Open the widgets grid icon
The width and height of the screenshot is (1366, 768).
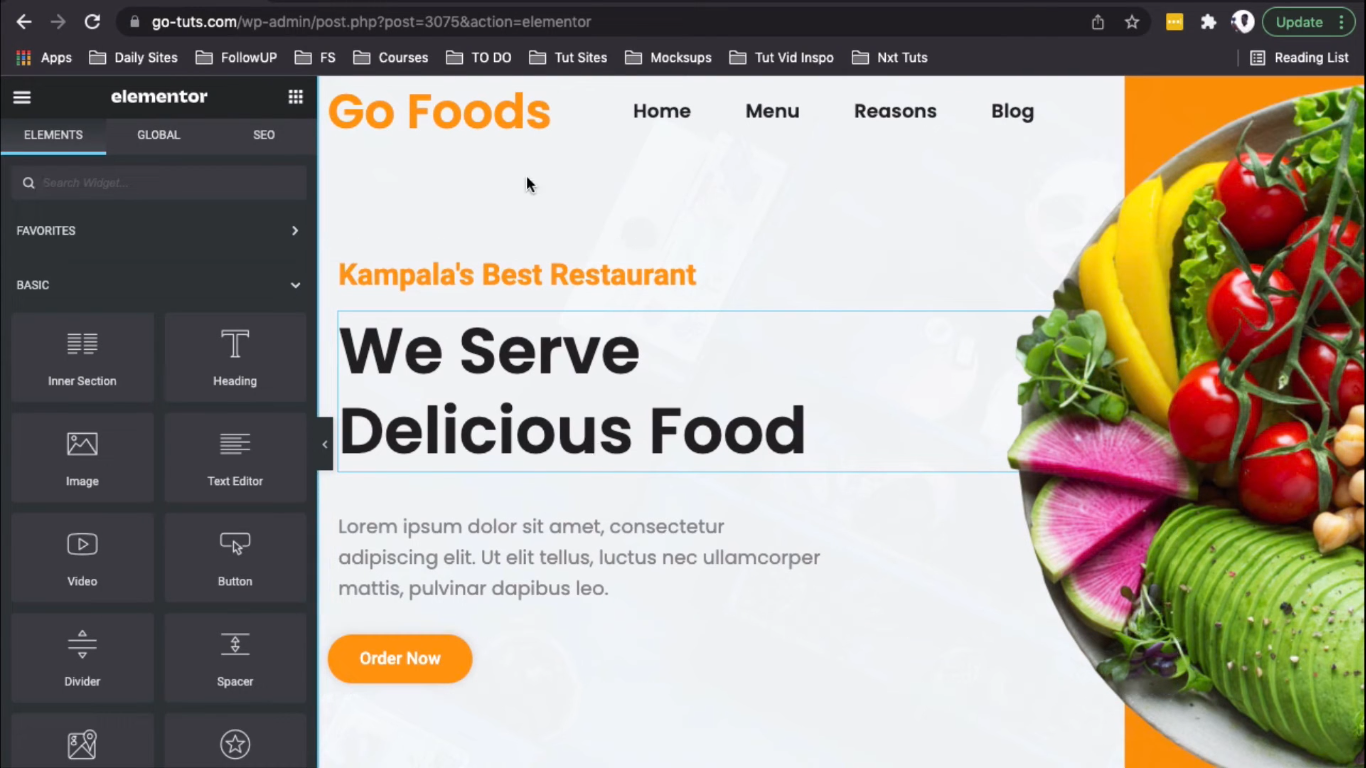coord(295,97)
